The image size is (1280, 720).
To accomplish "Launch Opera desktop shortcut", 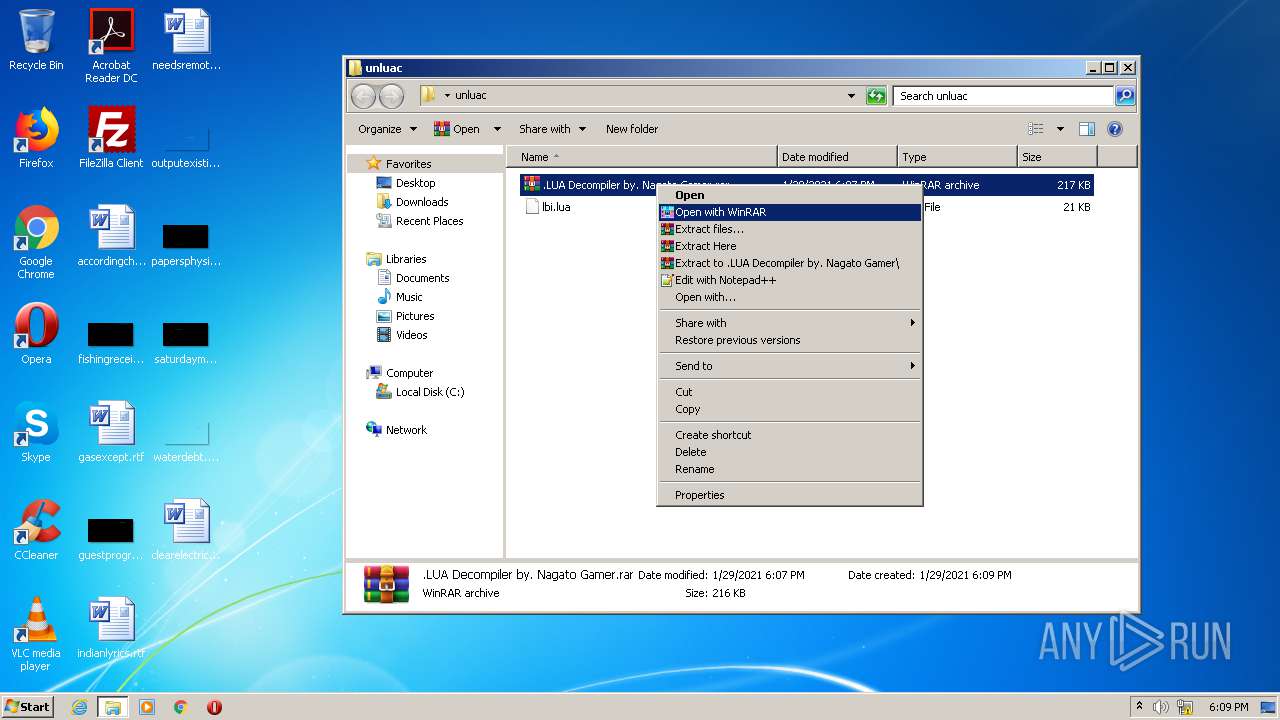I will point(36,334).
